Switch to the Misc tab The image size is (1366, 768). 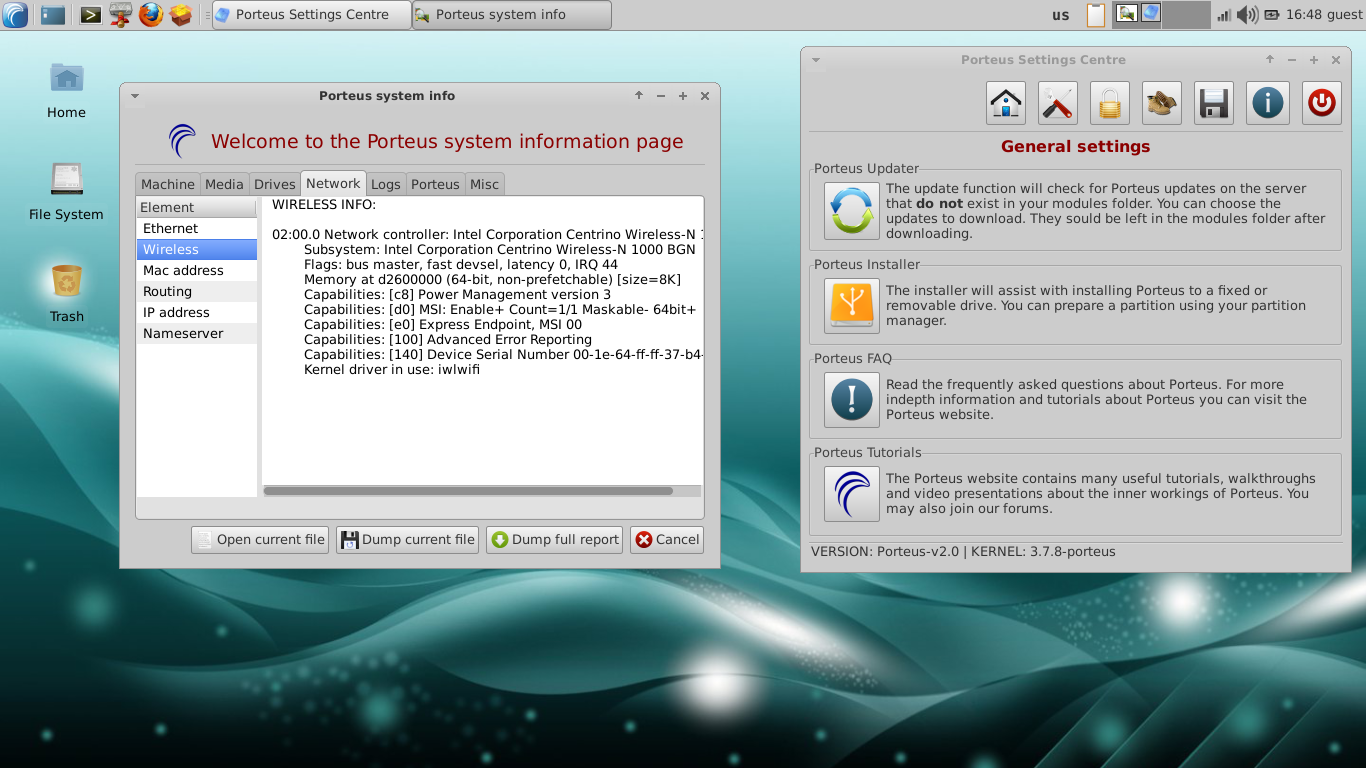[x=485, y=184]
